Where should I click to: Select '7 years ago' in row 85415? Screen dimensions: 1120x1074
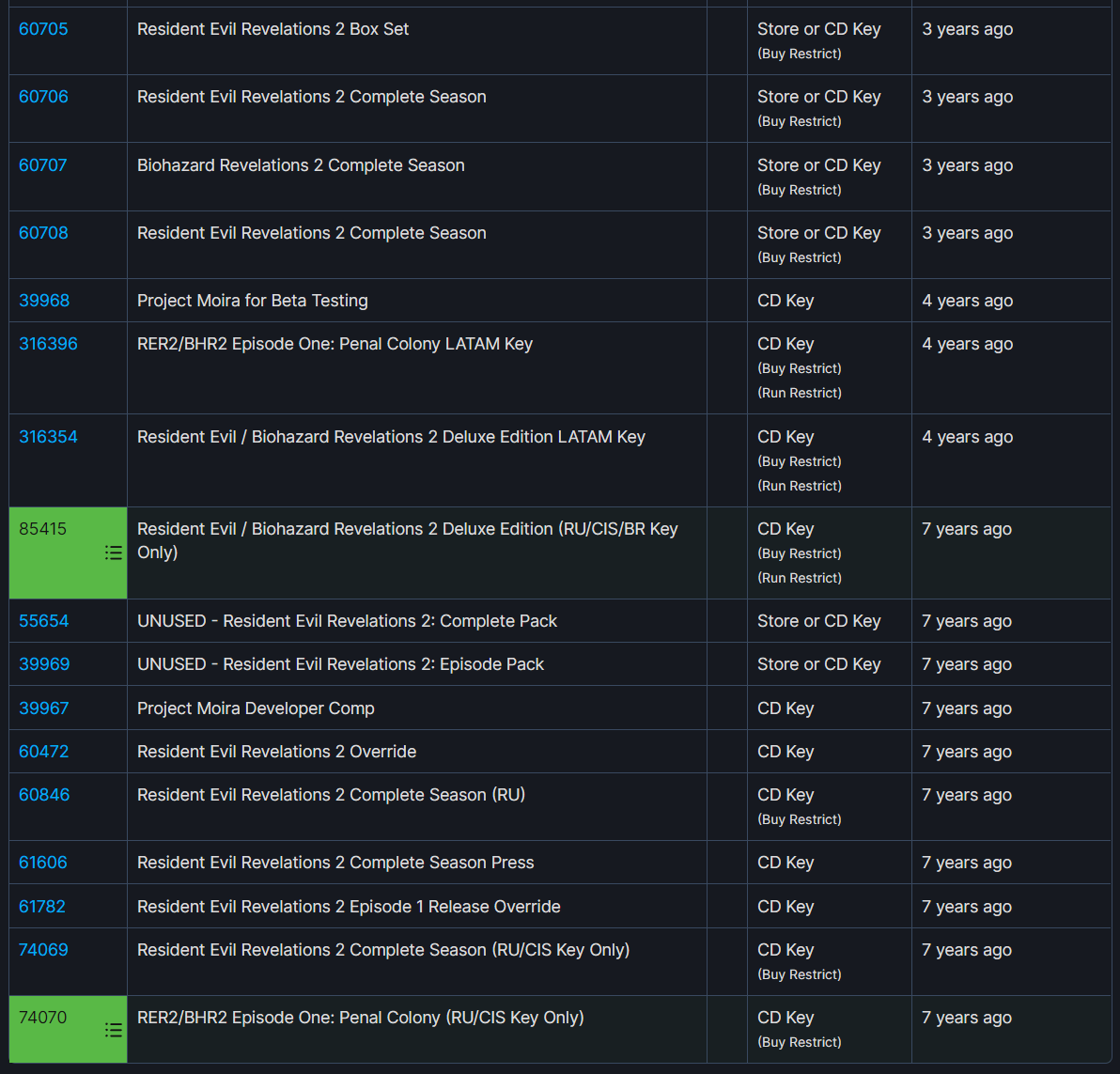[x=967, y=529]
